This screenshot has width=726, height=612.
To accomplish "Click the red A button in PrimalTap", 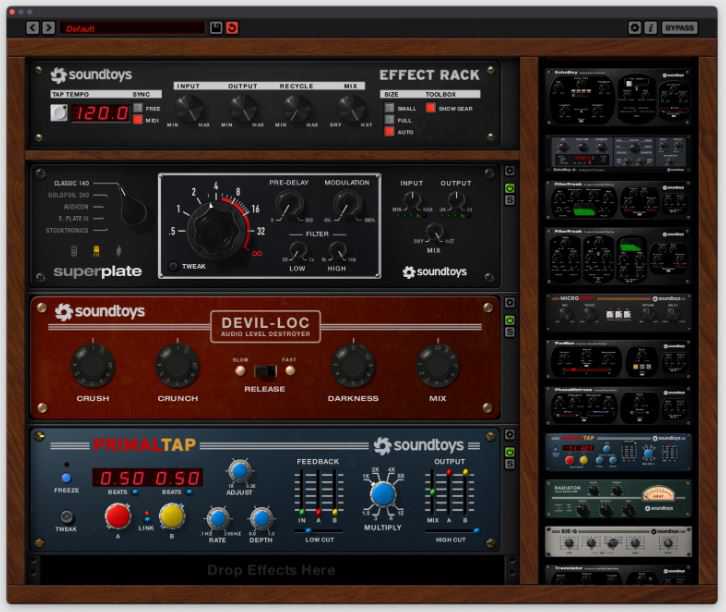I will pos(118,517).
